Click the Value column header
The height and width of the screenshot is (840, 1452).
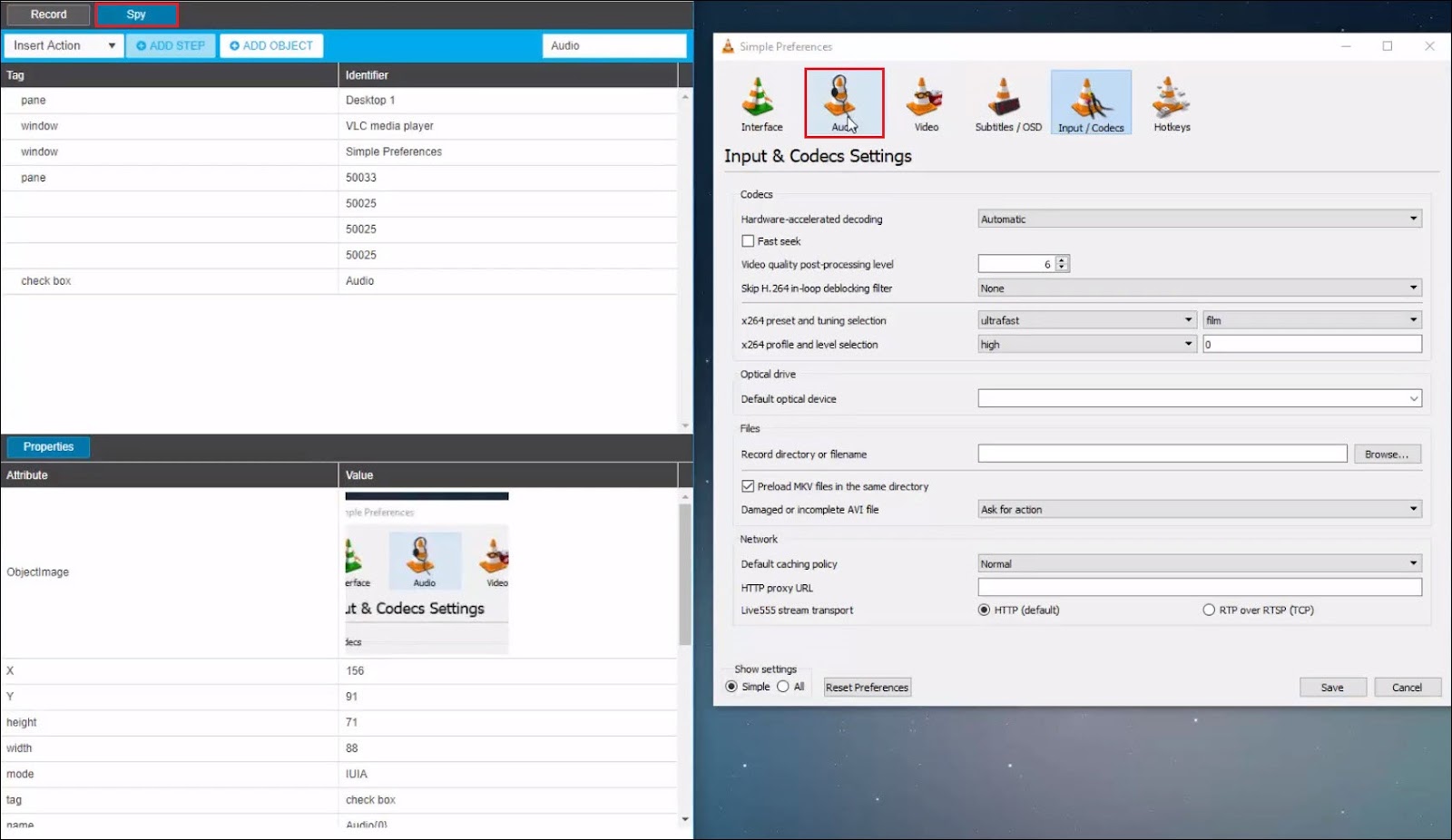[x=508, y=475]
